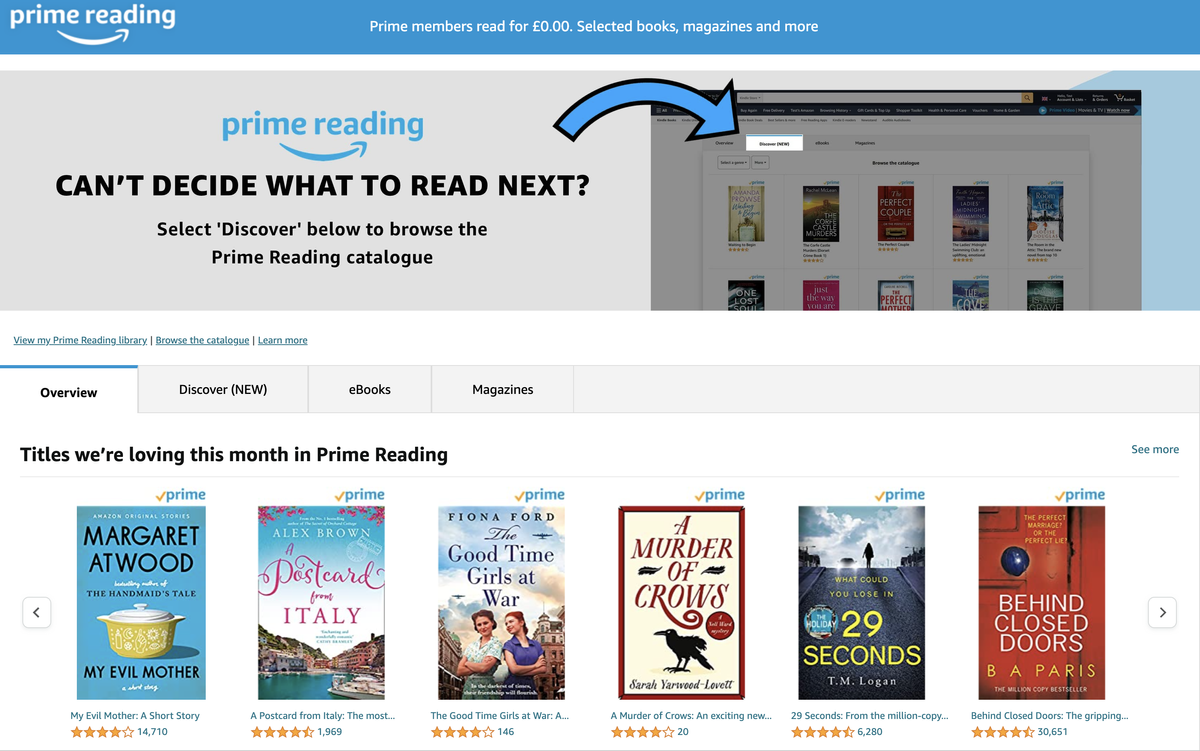Click title link The Good Time Girls at War
This screenshot has height=751, width=1200.
(500, 716)
